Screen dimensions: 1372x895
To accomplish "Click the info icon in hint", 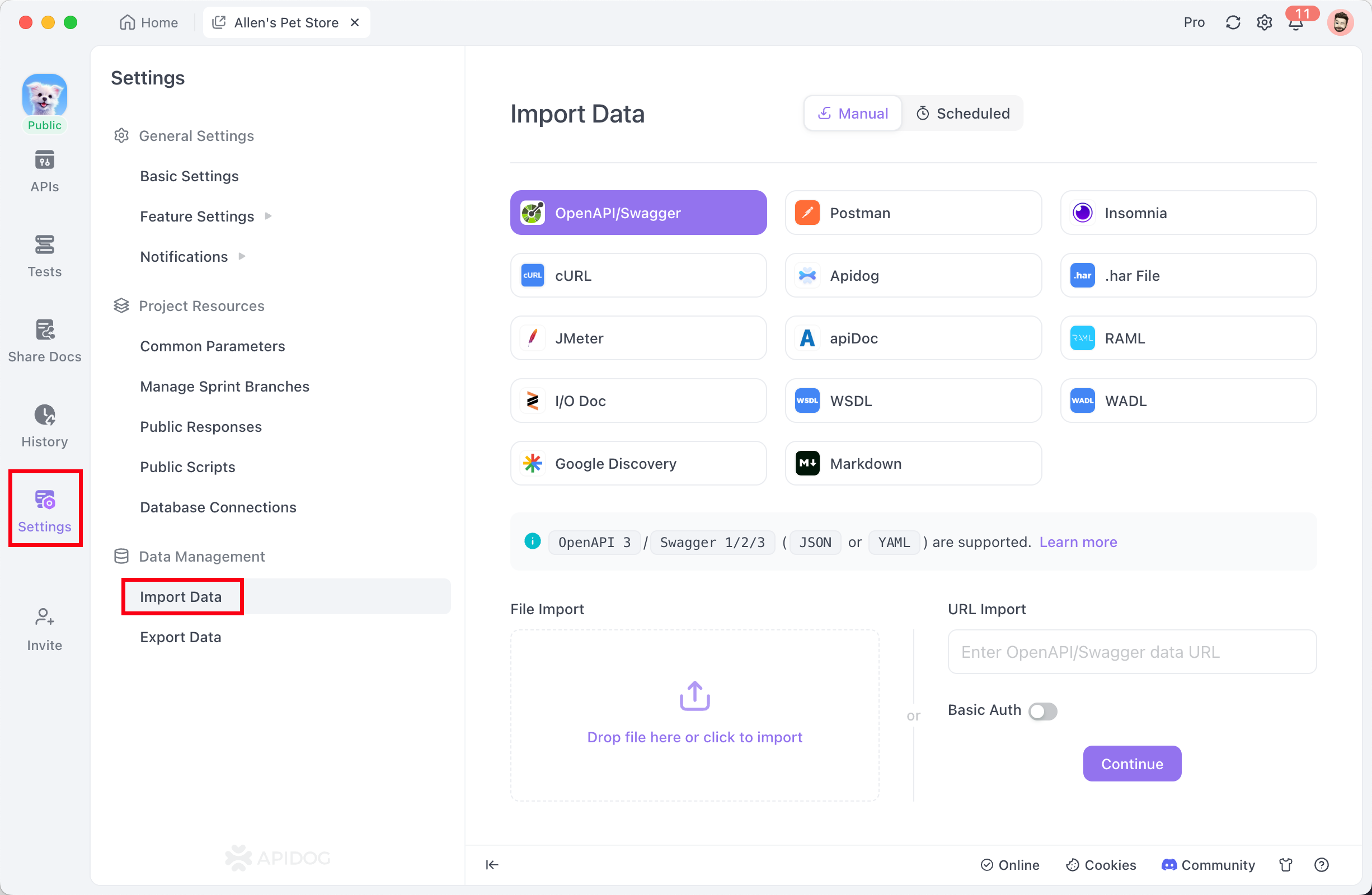I will click(x=532, y=541).
